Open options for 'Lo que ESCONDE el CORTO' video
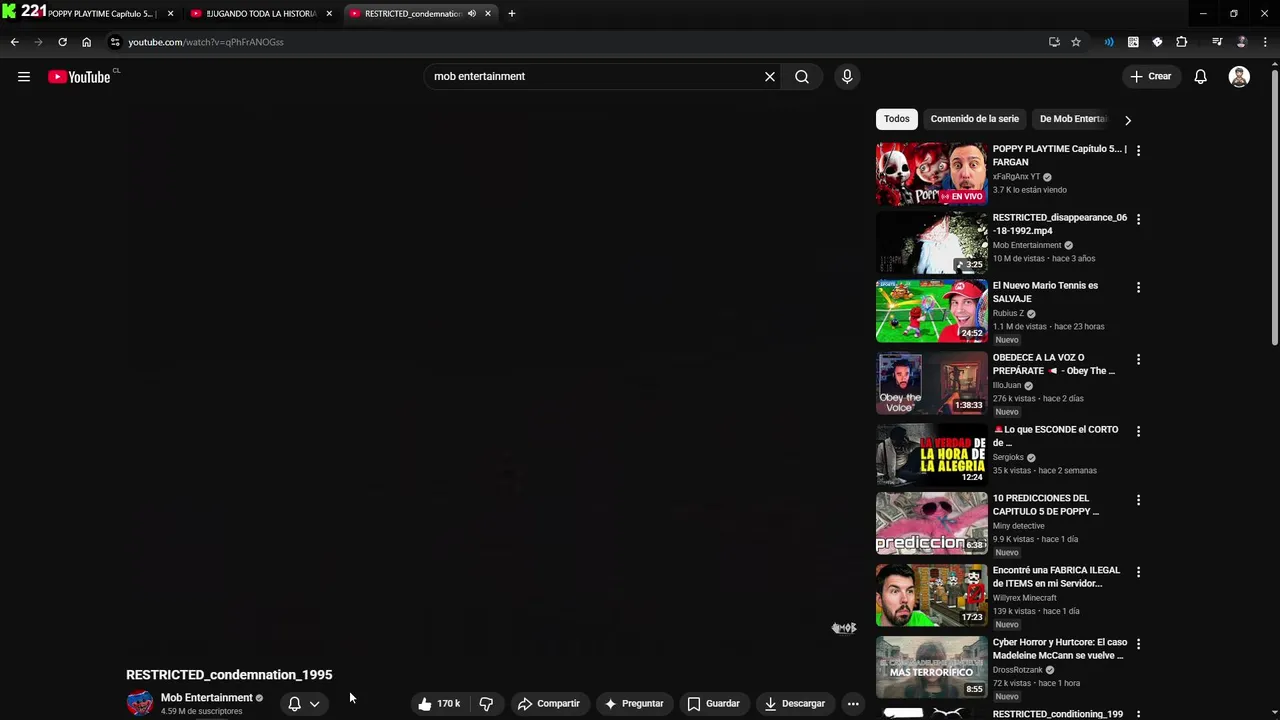The width and height of the screenshot is (1280, 720). 1138,432
